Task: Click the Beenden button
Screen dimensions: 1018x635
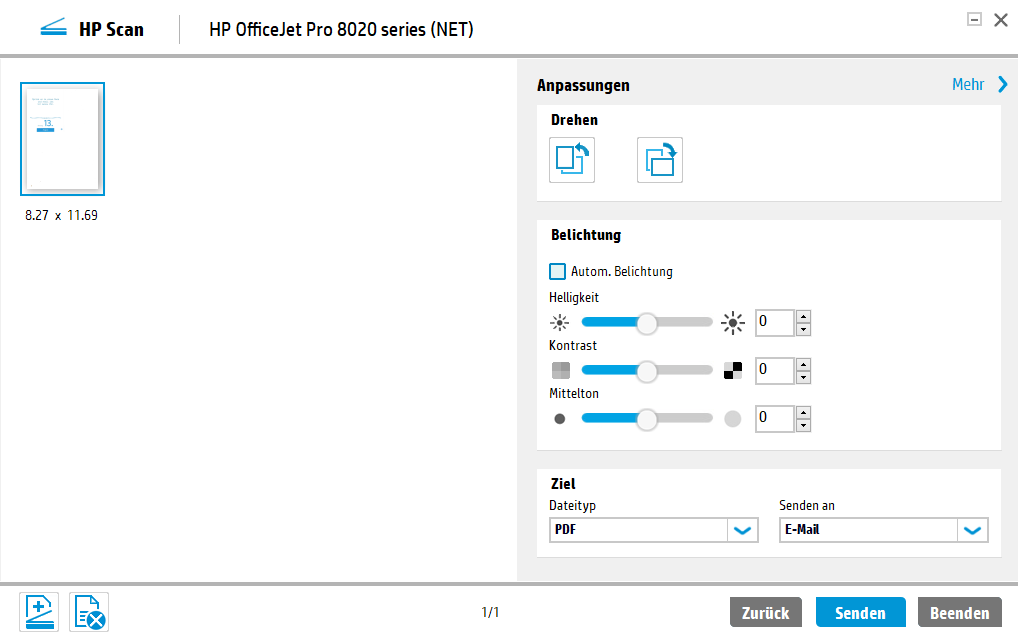Action: tap(960, 613)
